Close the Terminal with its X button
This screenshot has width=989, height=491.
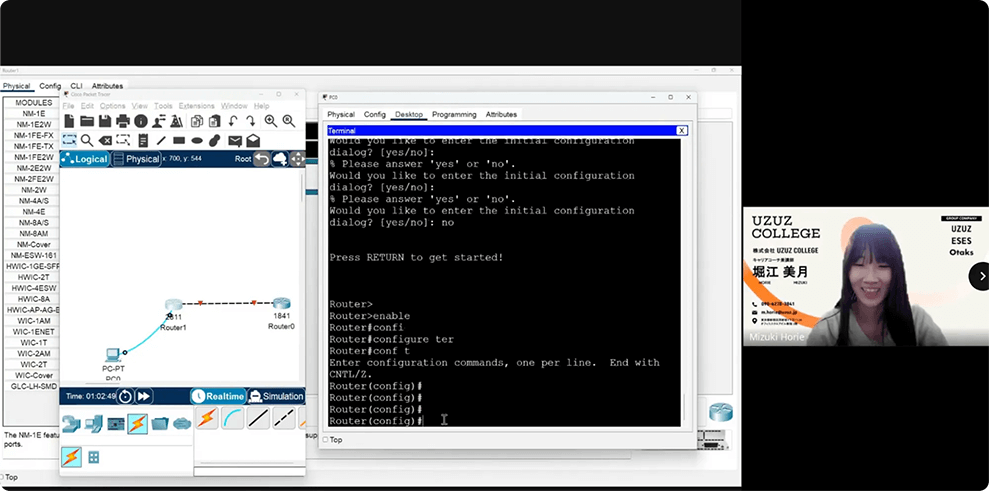click(681, 131)
